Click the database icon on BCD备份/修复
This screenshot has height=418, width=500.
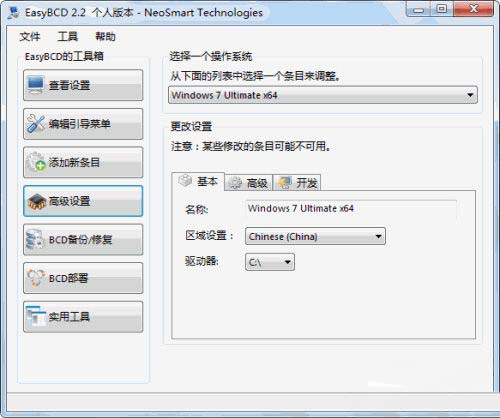click(x=35, y=239)
